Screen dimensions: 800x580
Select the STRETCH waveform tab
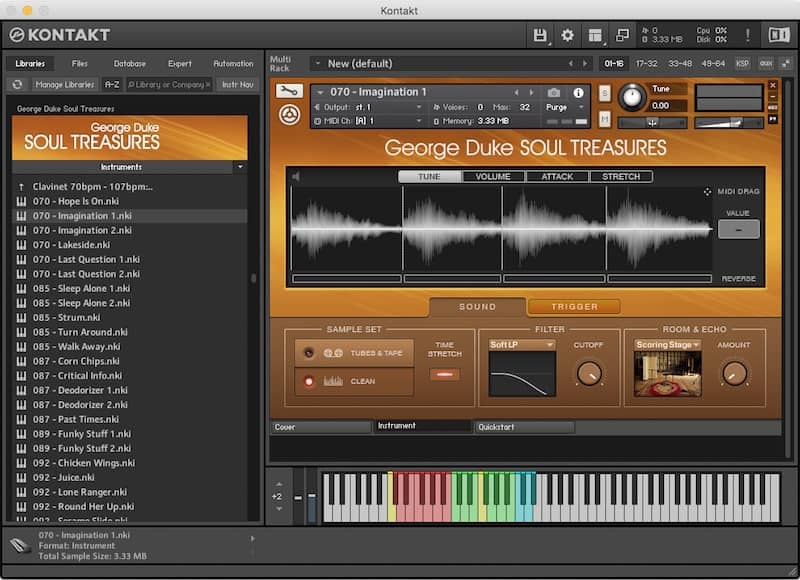pyautogui.click(x=621, y=176)
